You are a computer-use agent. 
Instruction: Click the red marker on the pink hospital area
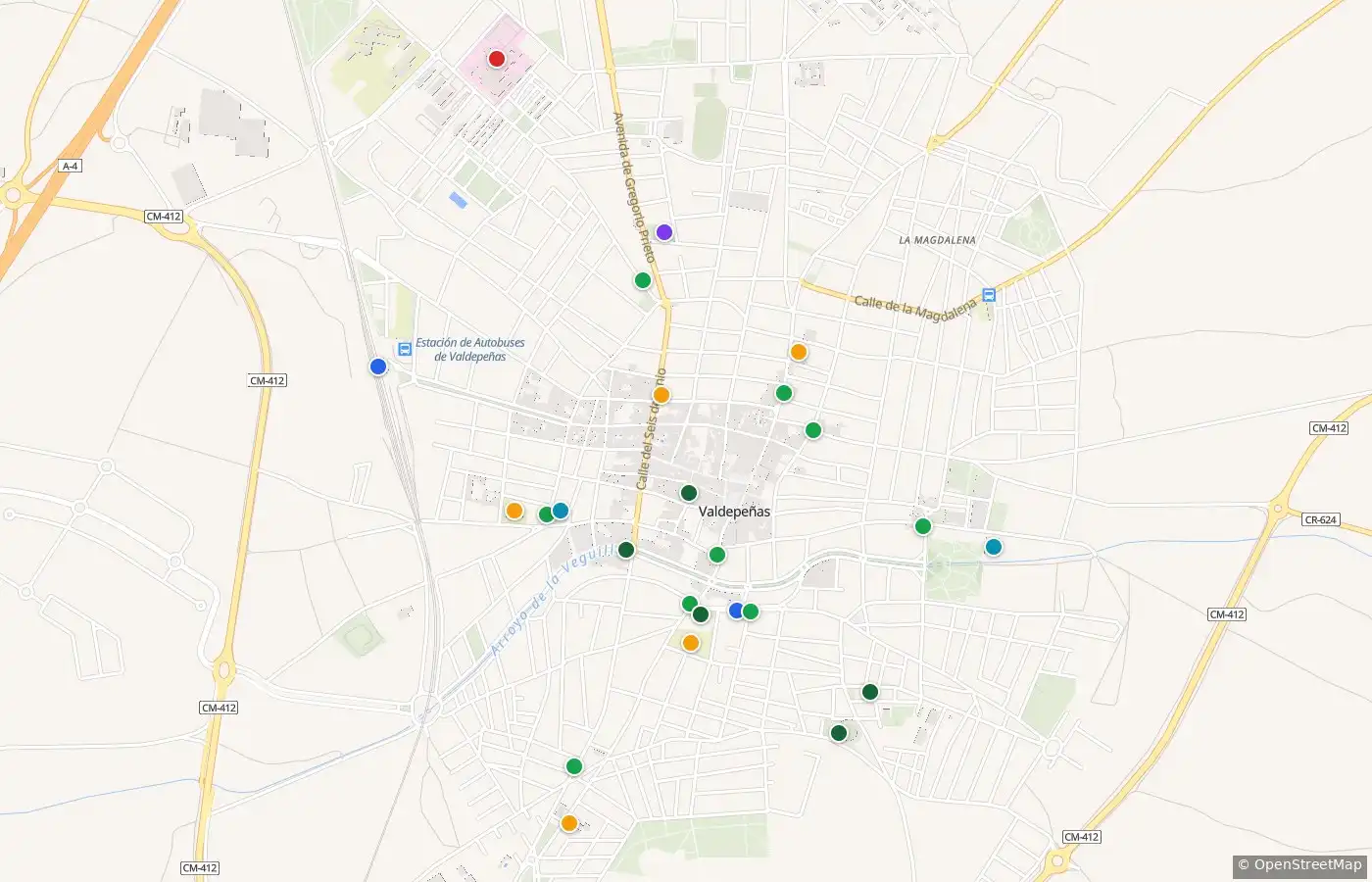point(497,59)
